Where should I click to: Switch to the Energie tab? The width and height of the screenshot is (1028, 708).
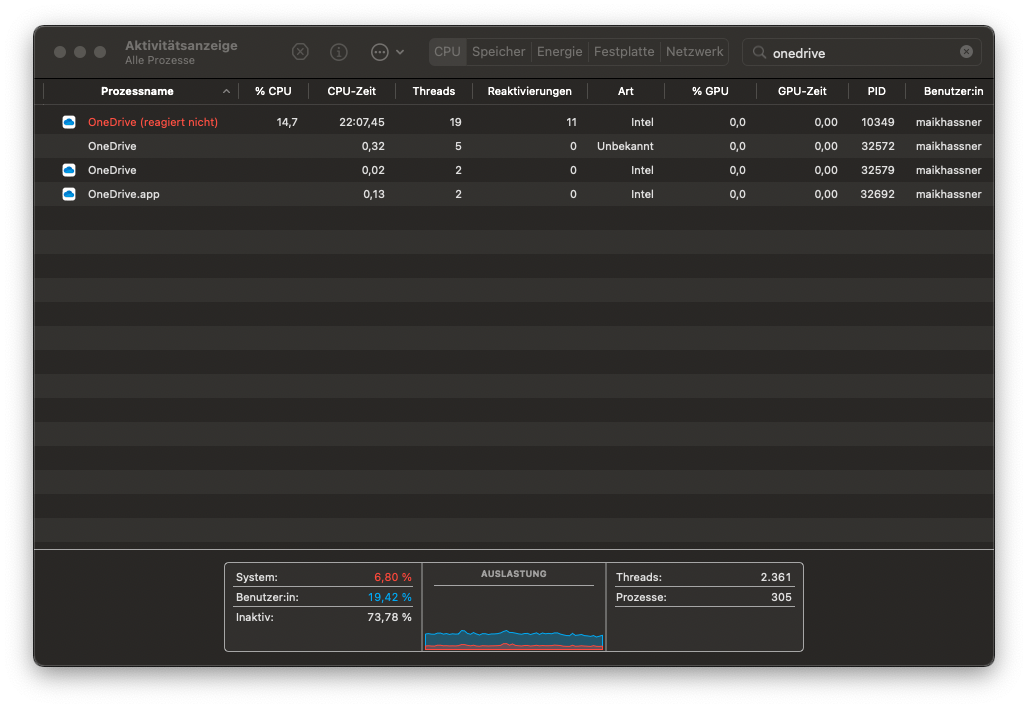(559, 52)
